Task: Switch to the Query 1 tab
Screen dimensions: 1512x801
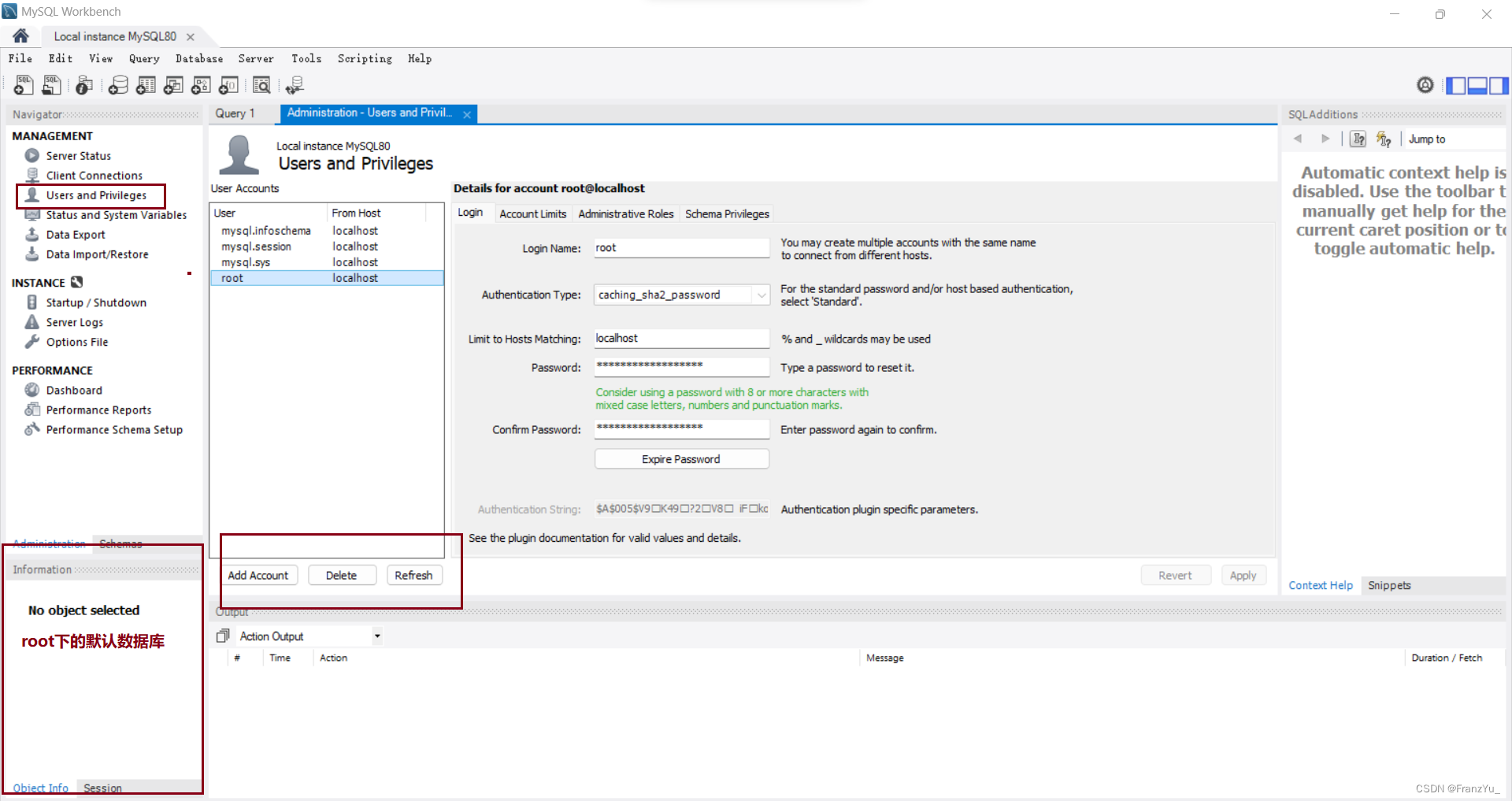Action: click(x=235, y=113)
